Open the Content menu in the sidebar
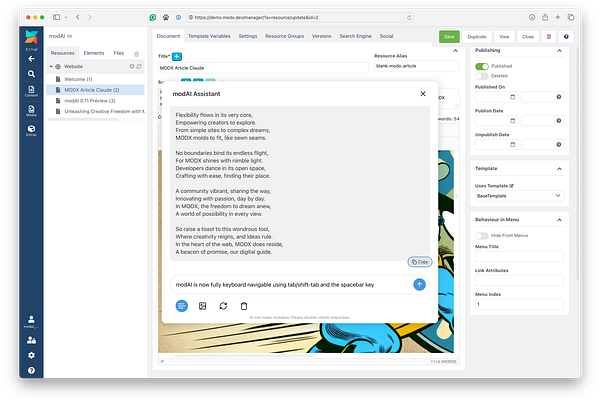600x400 pixels. (x=31, y=91)
